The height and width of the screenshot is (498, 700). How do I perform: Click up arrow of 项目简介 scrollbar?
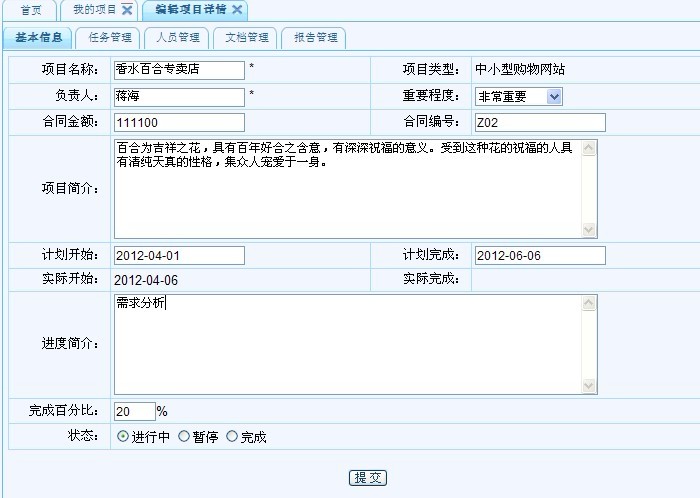tap(589, 147)
